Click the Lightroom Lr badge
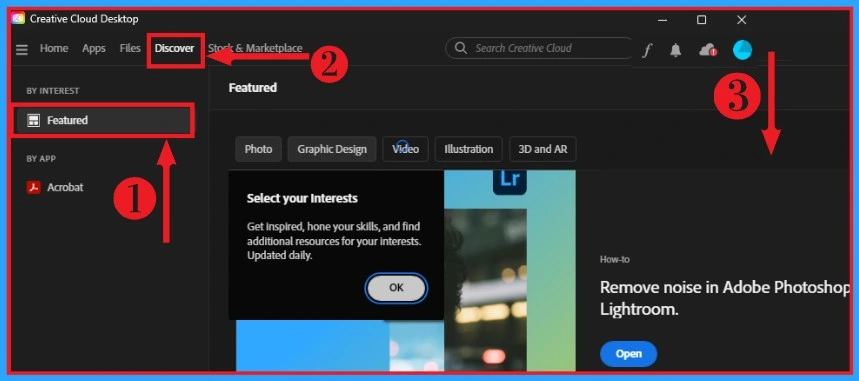The image size is (859, 381). tap(509, 181)
